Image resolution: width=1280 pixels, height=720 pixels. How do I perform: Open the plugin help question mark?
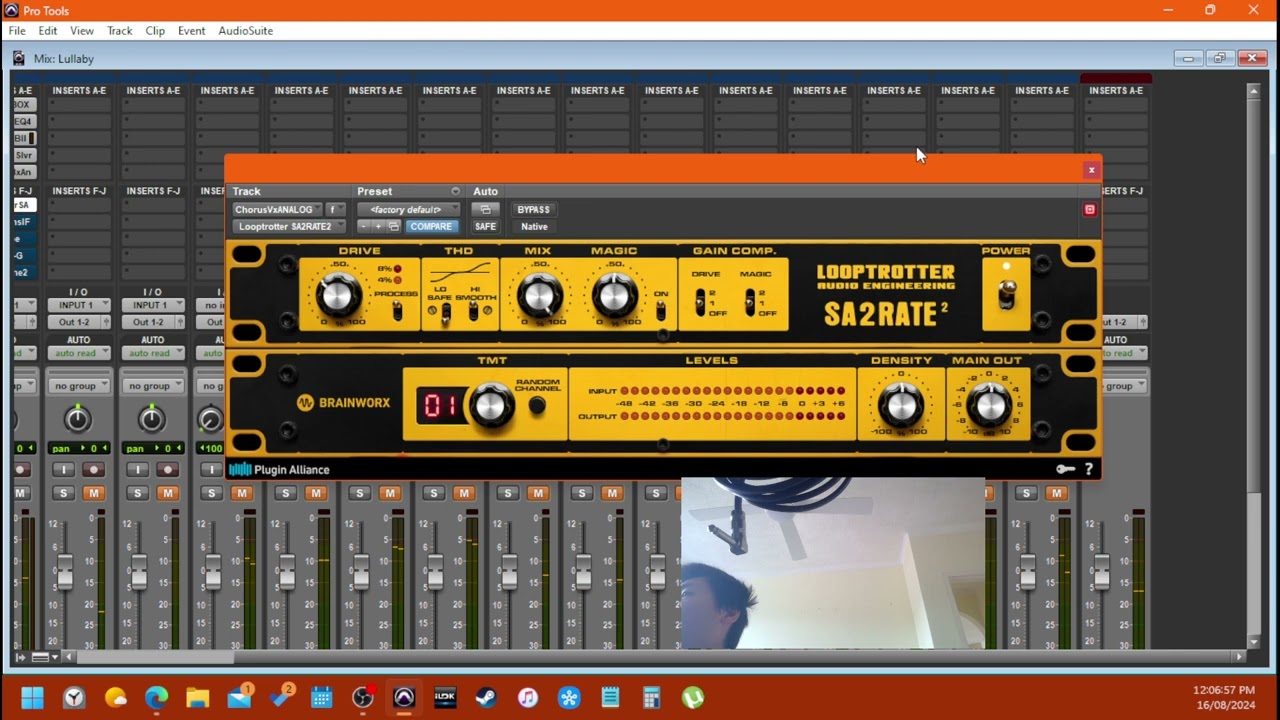1089,469
